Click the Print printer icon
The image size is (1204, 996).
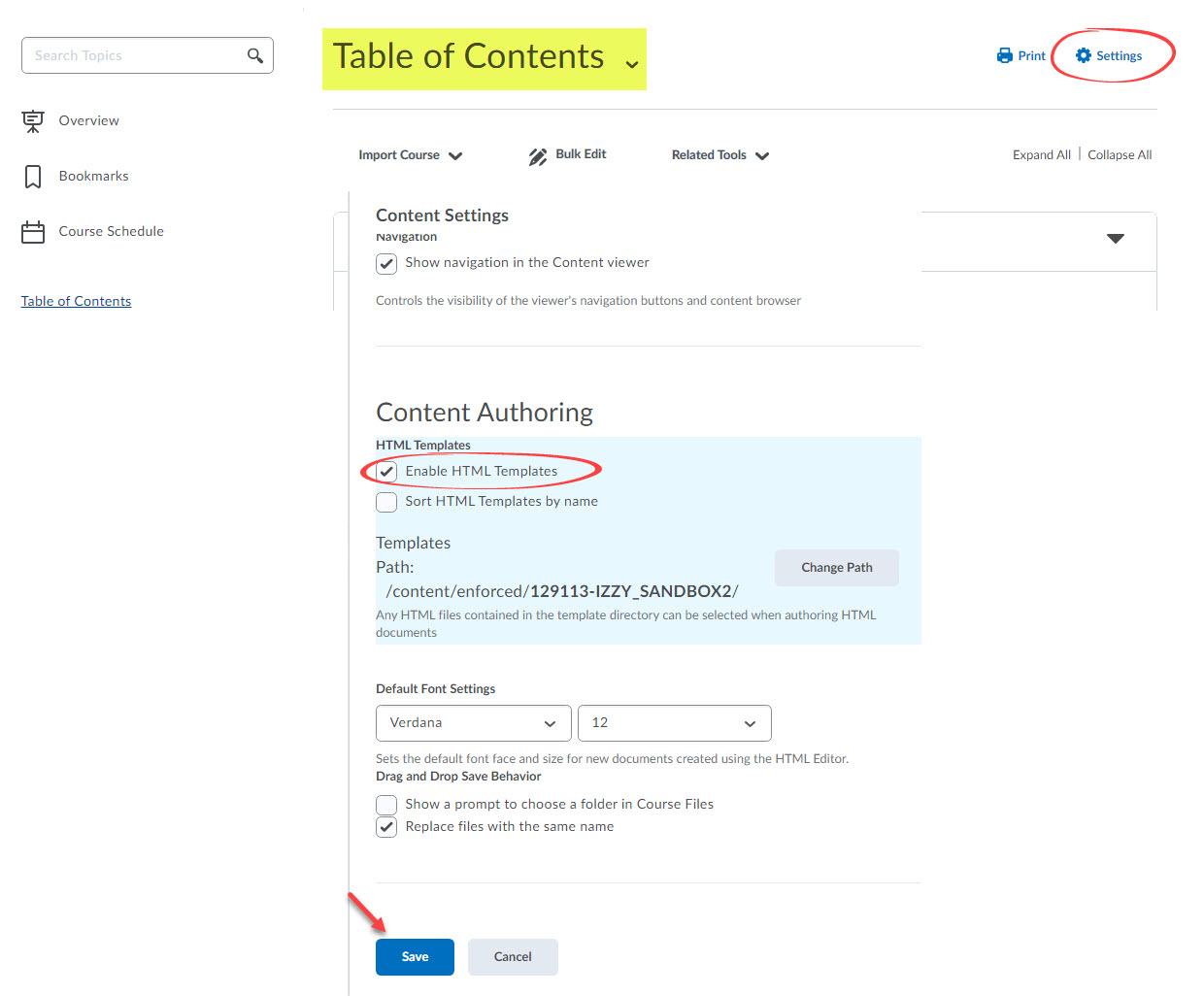click(1005, 56)
